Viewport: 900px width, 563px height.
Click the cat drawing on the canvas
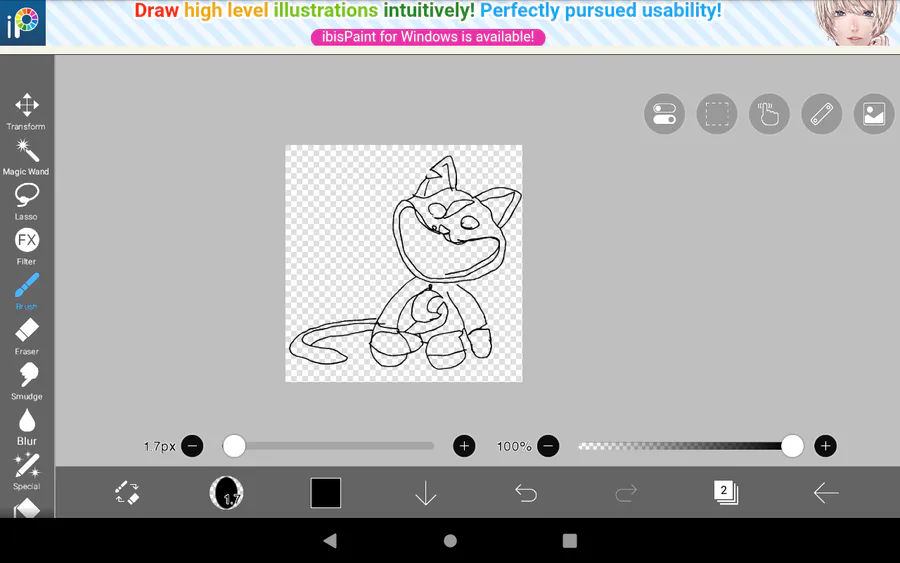406,262
